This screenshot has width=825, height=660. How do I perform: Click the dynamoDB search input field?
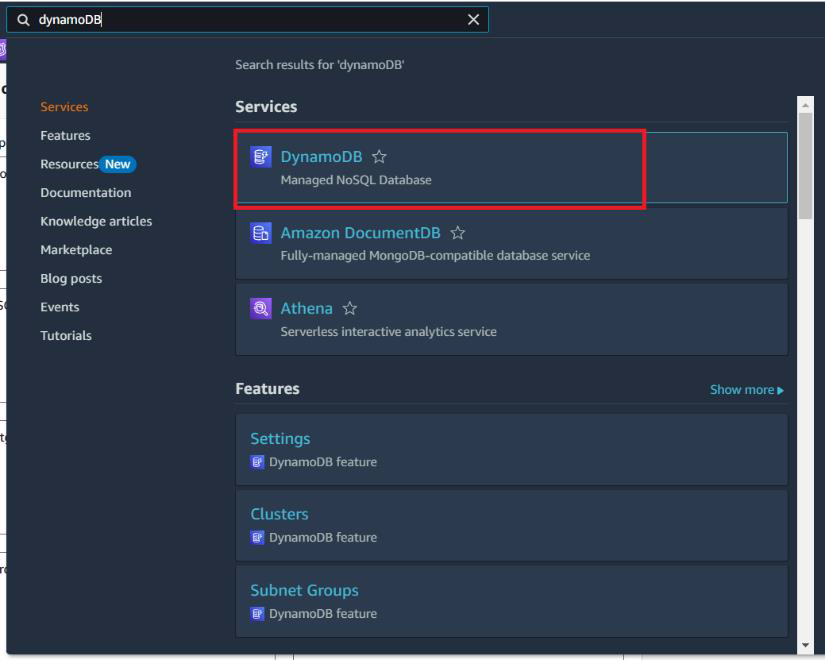pos(250,21)
